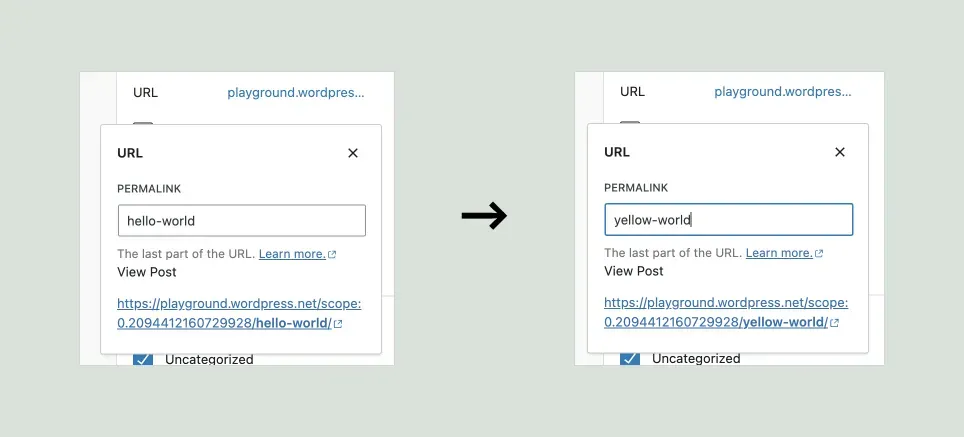The image size is (964, 437).
Task: Open the full permalink ending in /yellow-world/
Action: (x=726, y=312)
